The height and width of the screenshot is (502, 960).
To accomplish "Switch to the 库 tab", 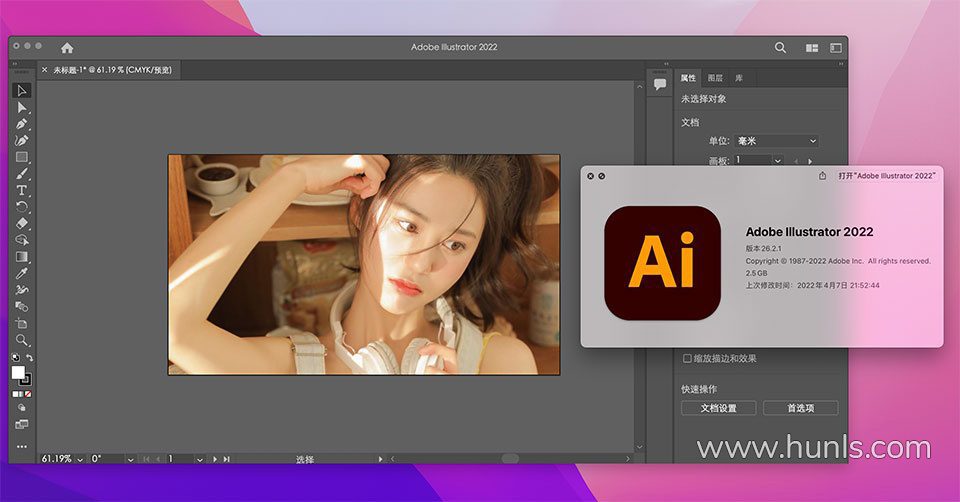I will tap(739, 78).
